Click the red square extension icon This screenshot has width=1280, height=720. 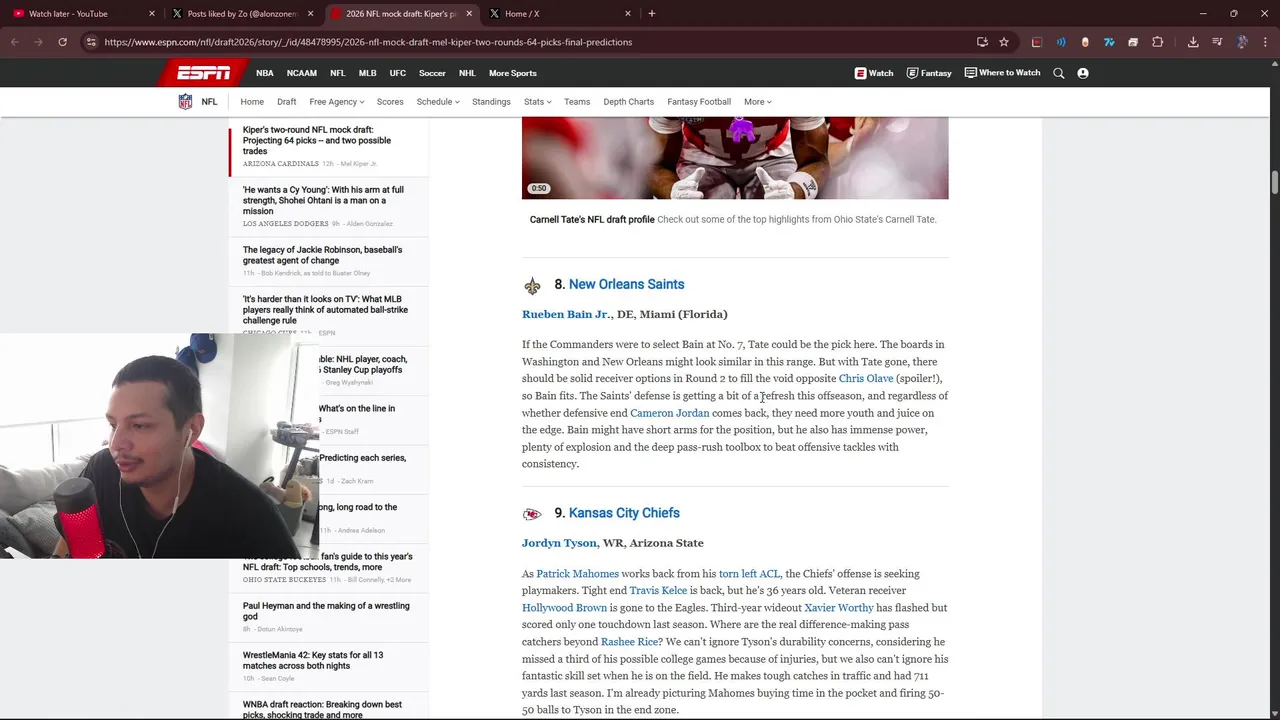point(1037,42)
